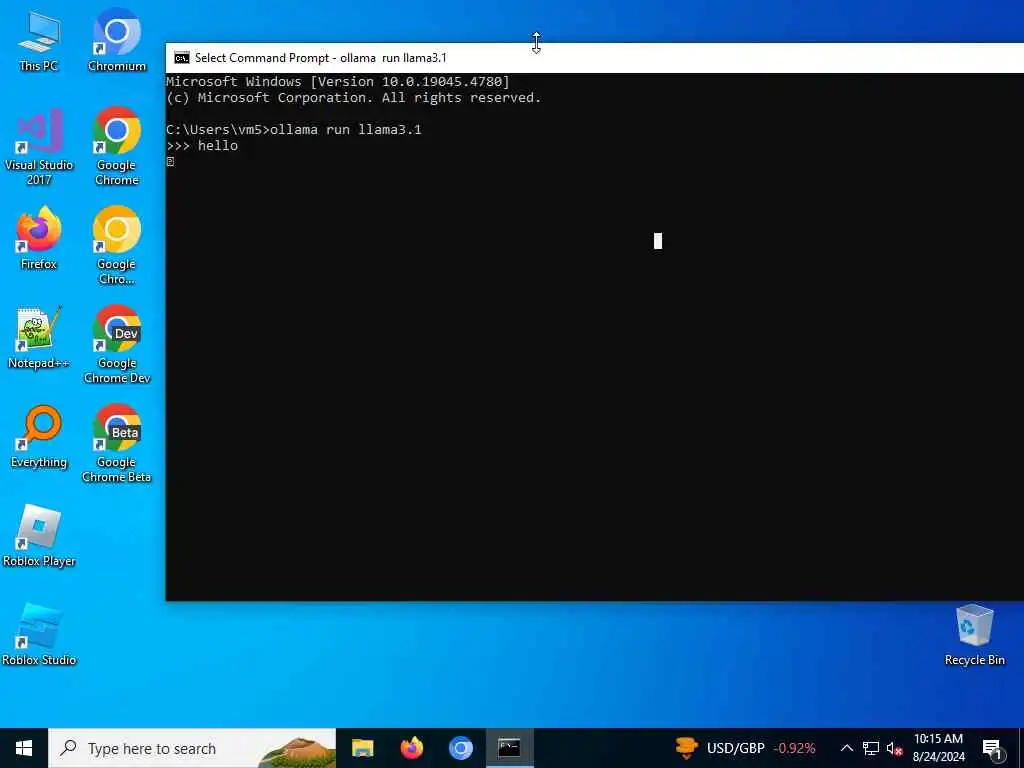The height and width of the screenshot is (768, 1024).
Task: Show hidden system tray icons
Action: pyautogui.click(x=846, y=748)
